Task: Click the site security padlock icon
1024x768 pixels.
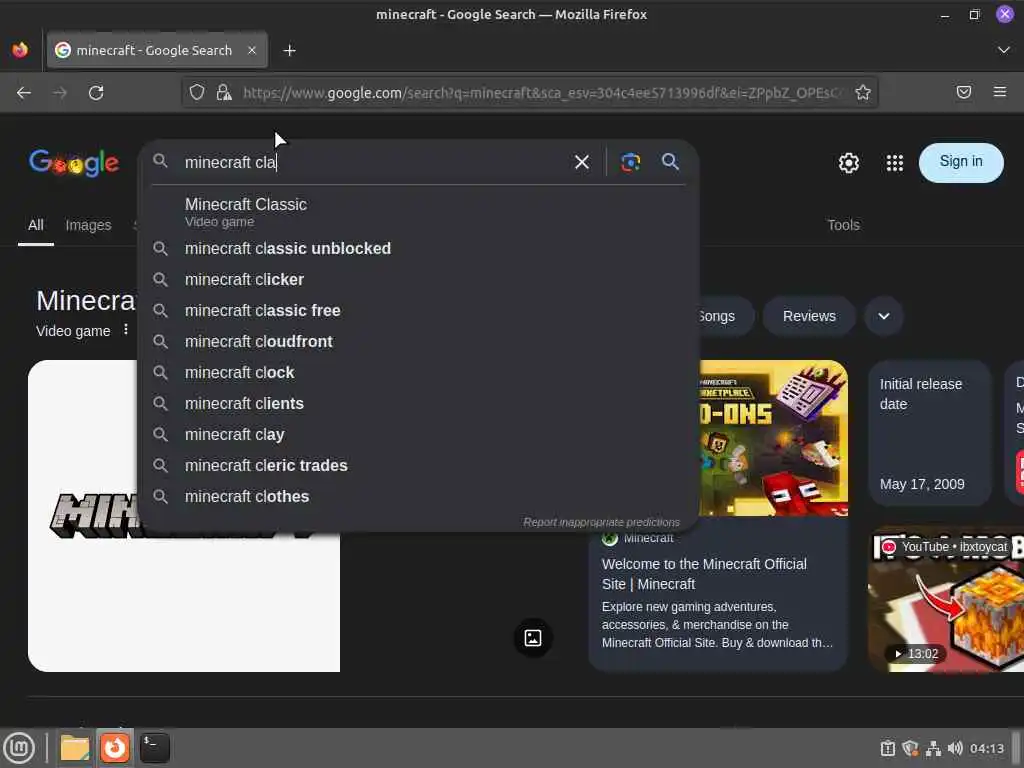Action: (x=224, y=92)
